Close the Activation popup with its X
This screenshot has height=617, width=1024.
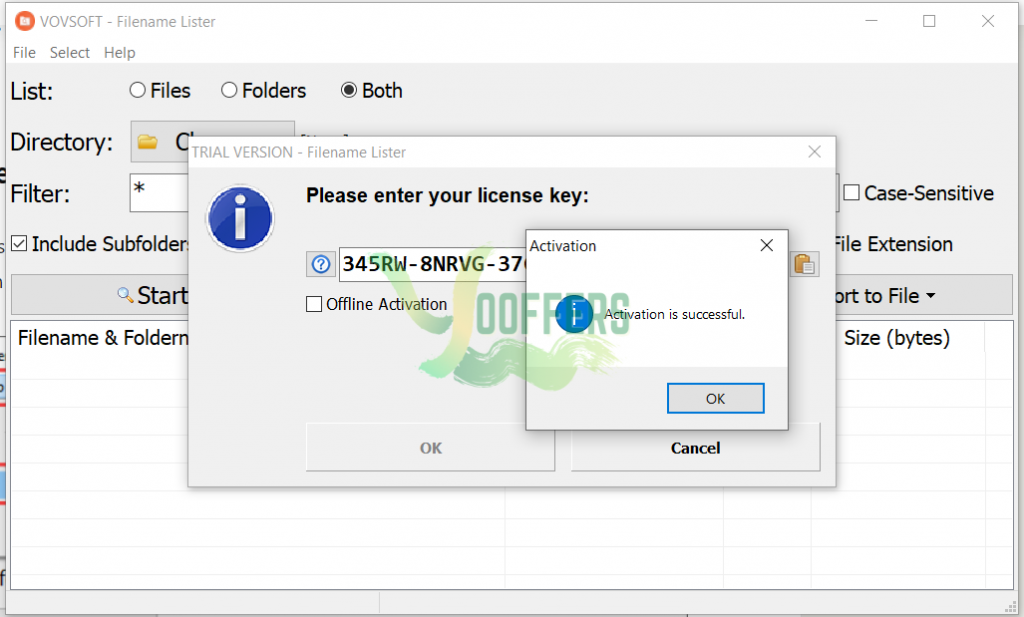click(767, 245)
